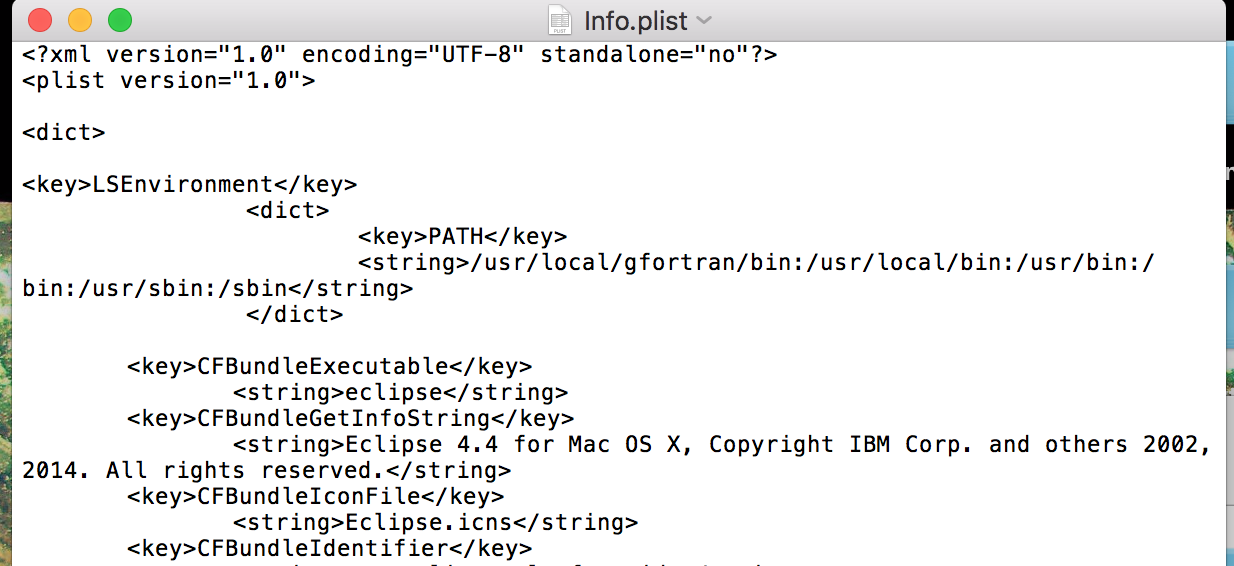Click the plist document icon in title bar

click(x=560, y=20)
